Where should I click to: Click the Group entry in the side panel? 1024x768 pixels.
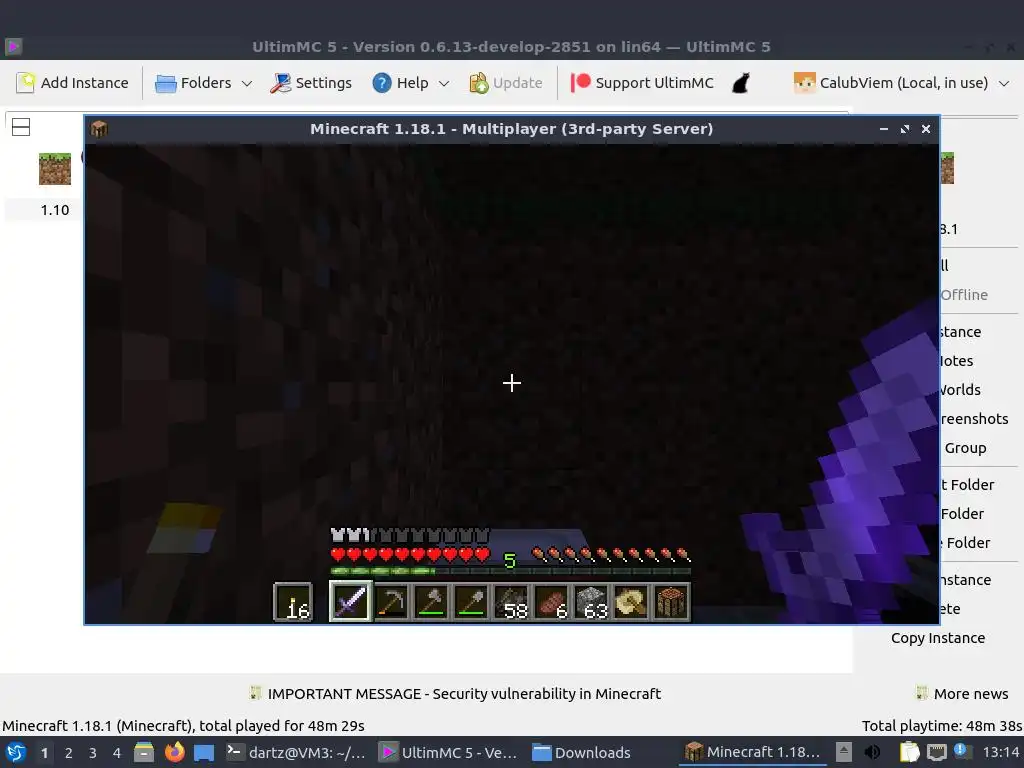[965, 448]
